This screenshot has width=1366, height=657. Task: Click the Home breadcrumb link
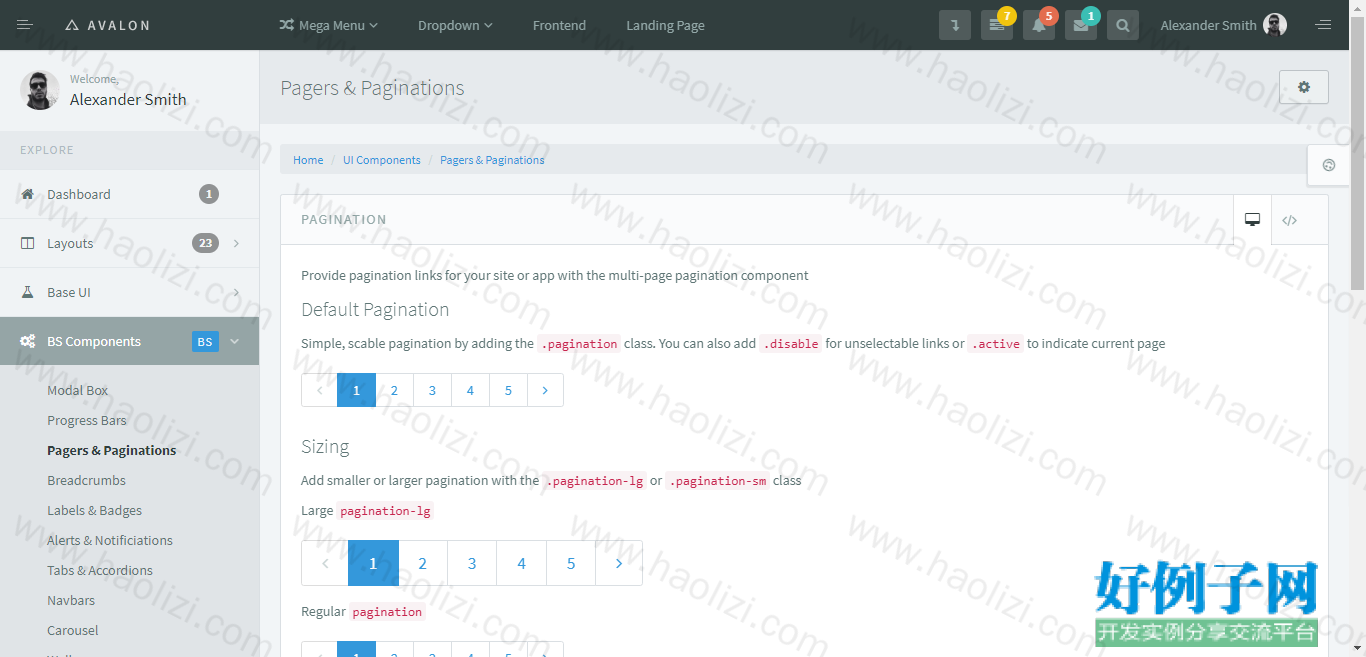click(308, 160)
